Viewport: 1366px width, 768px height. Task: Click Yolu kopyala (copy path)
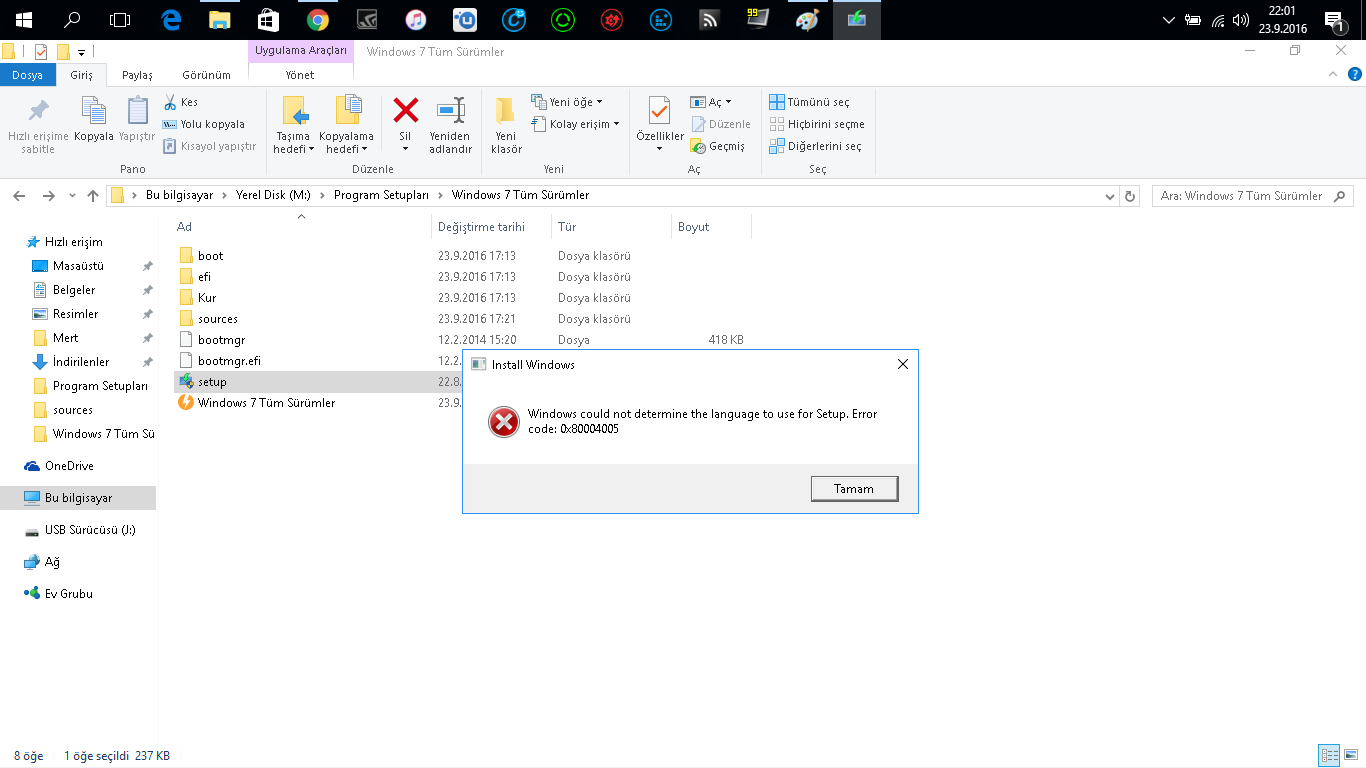pyautogui.click(x=204, y=124)
